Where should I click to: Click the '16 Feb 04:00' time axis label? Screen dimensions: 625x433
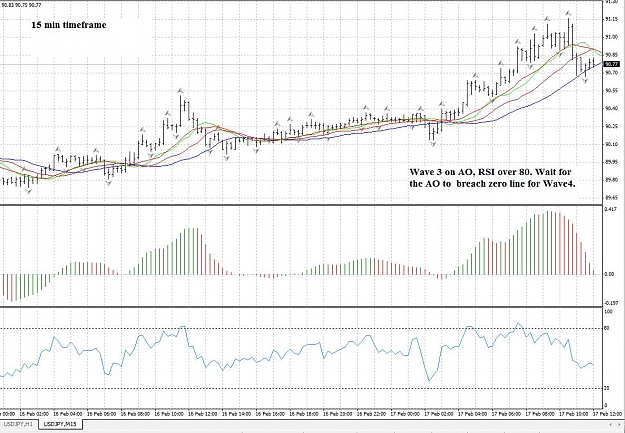click(x=67, y=414)
